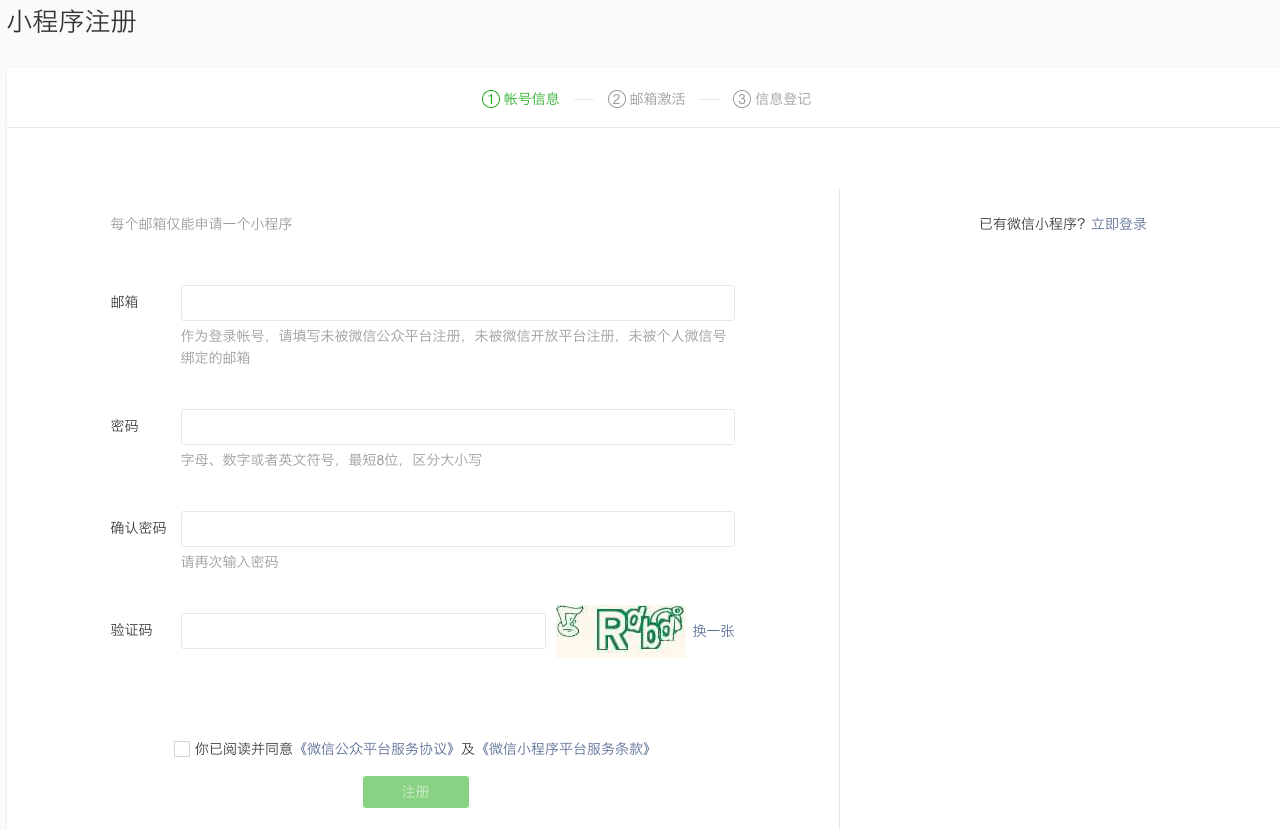Select step 1 帐号信息
The width and height of the screenshot is (1280, 830).
pos(521,99)
